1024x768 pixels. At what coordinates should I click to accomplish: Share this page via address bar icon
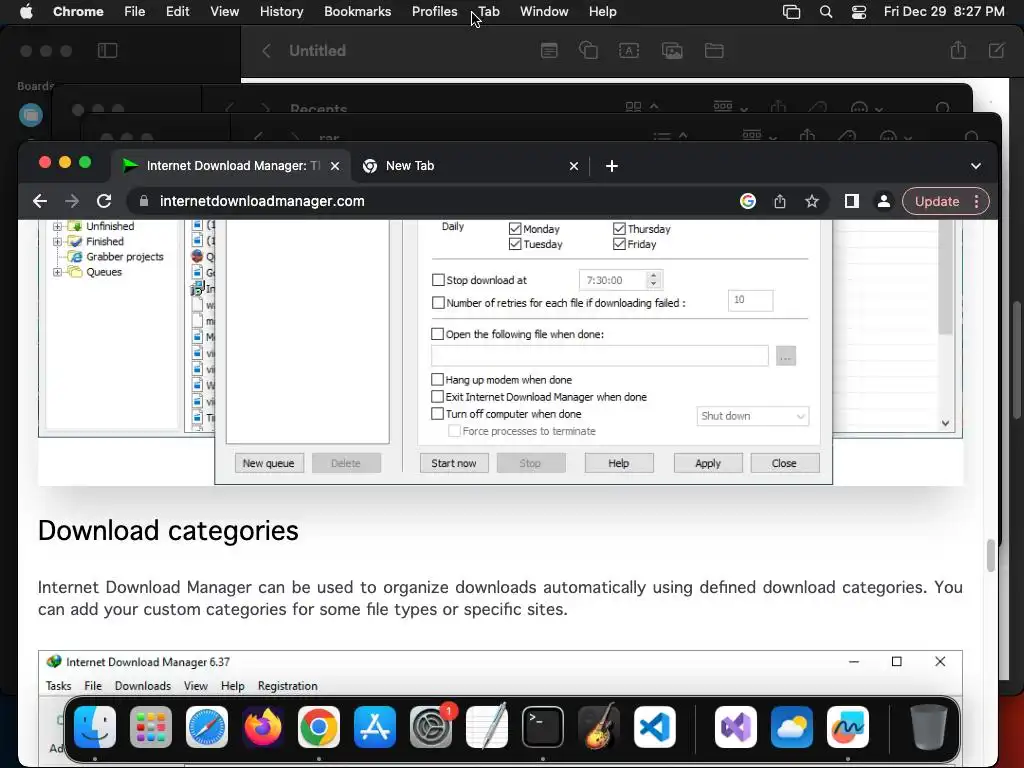click(780, 201)
